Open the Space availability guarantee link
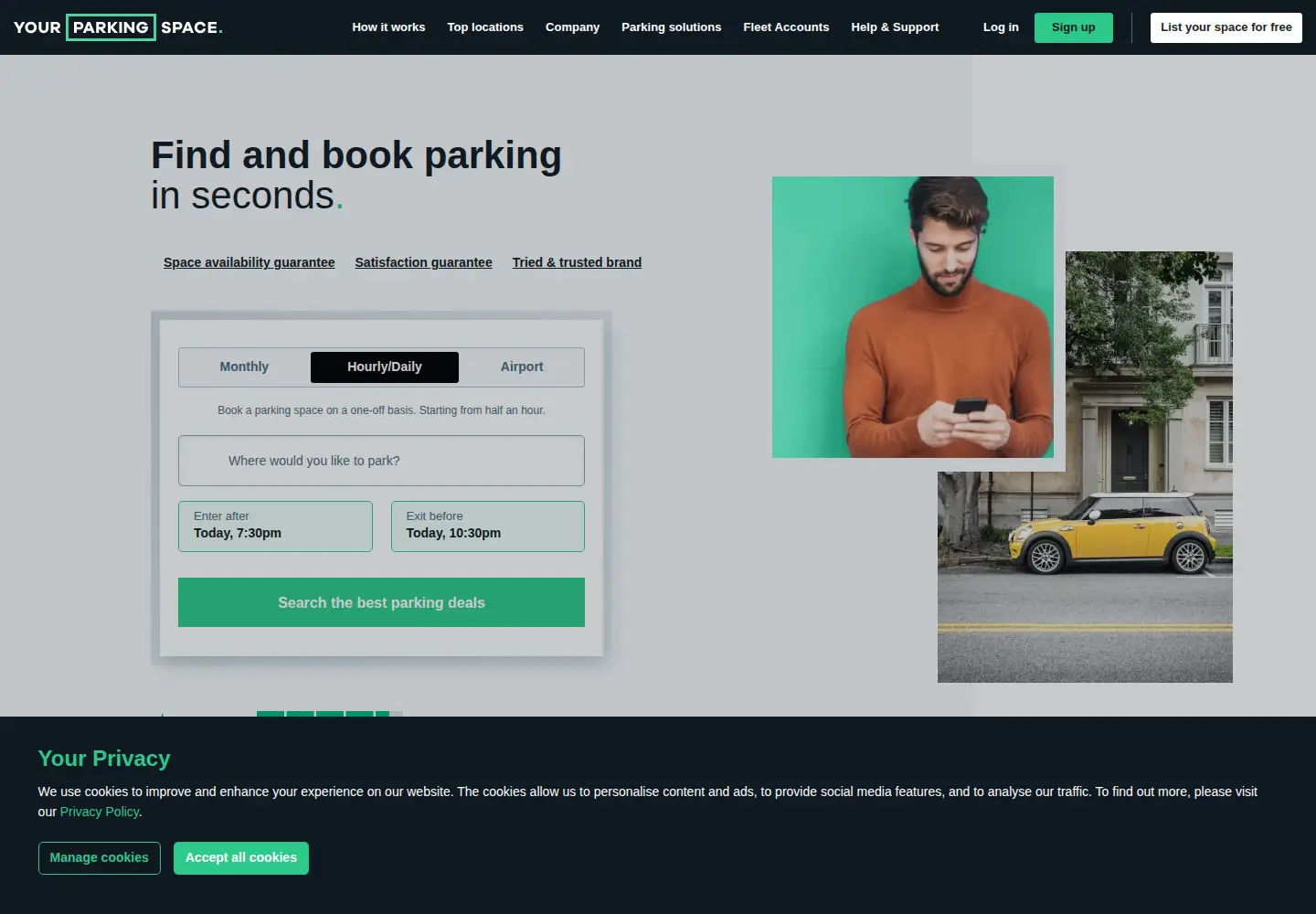 pos(249,262)
